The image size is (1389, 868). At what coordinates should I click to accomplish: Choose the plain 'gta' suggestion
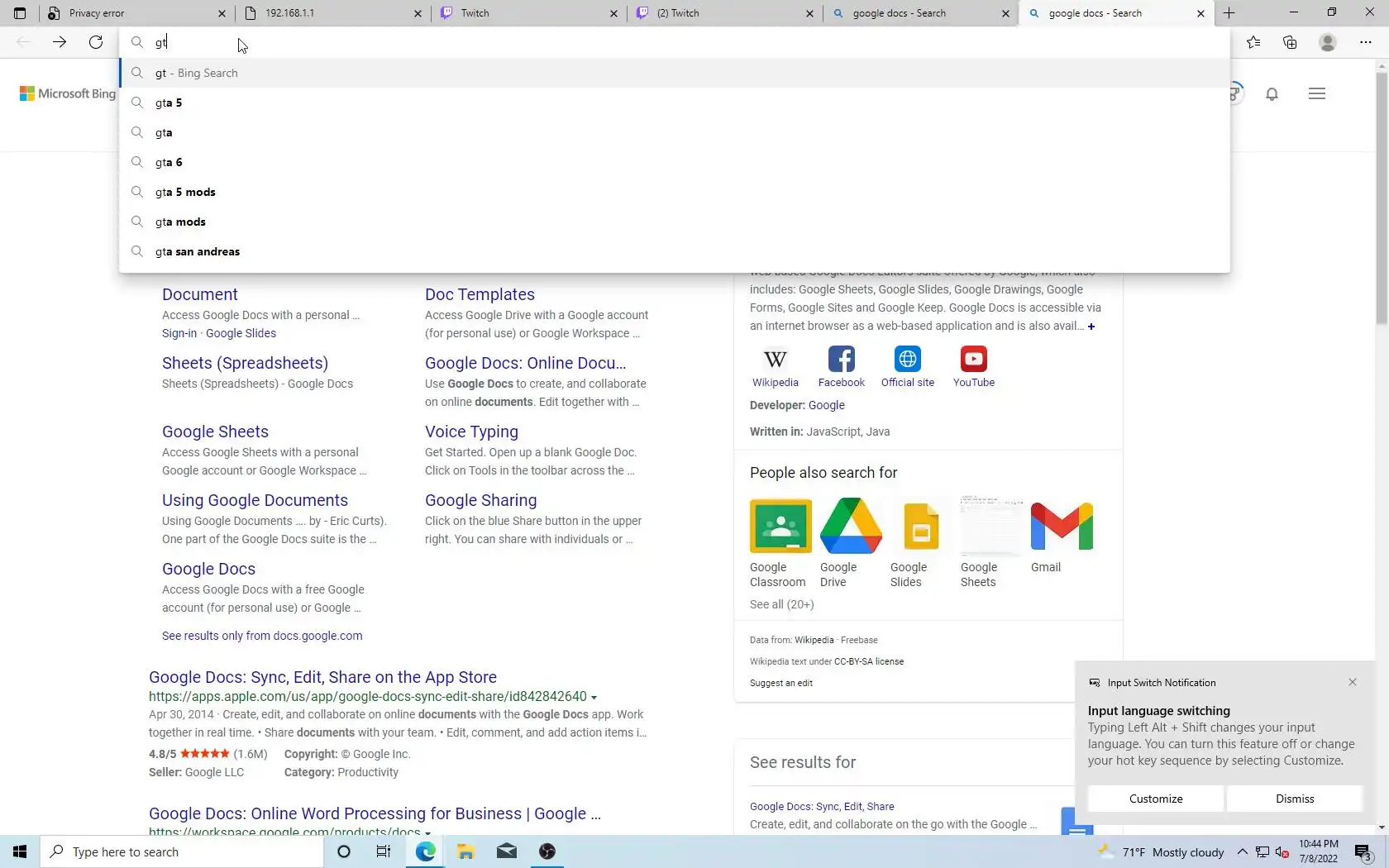pyautogui.click(x=675, y=132)
